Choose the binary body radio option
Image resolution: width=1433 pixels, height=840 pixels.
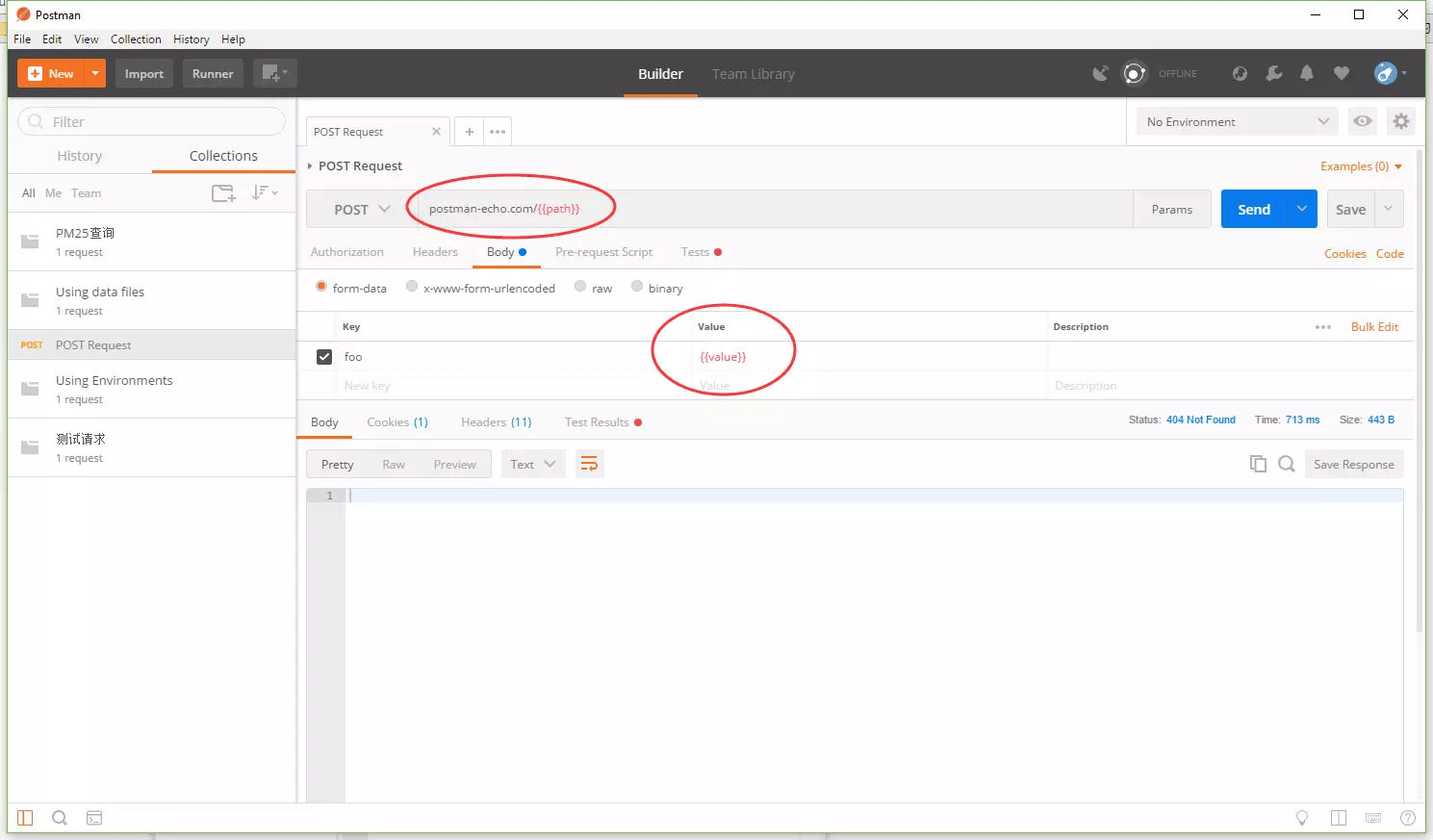click(637, 287)
